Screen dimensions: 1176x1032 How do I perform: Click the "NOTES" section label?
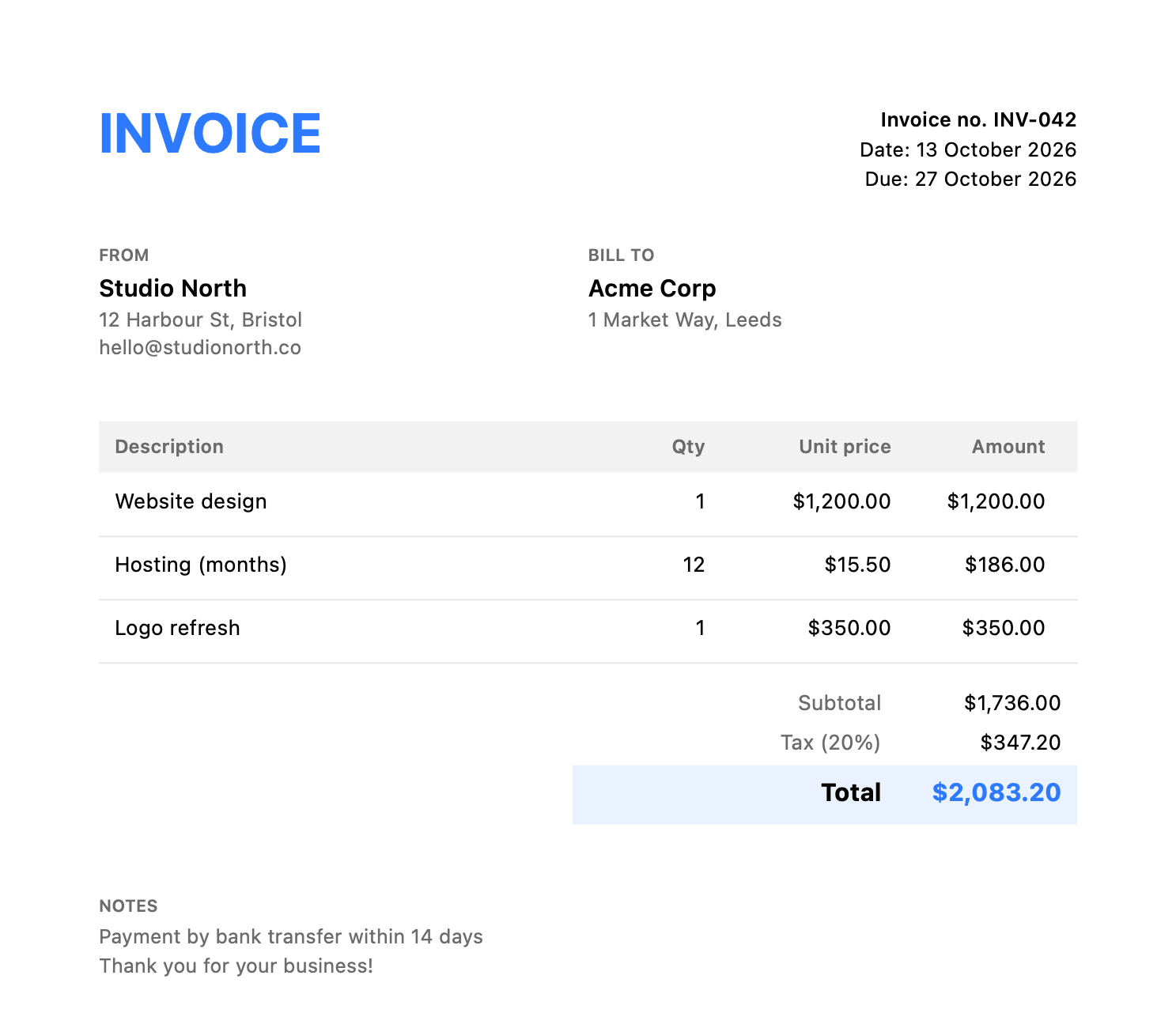pyautogui.click(x=128, y=905)
